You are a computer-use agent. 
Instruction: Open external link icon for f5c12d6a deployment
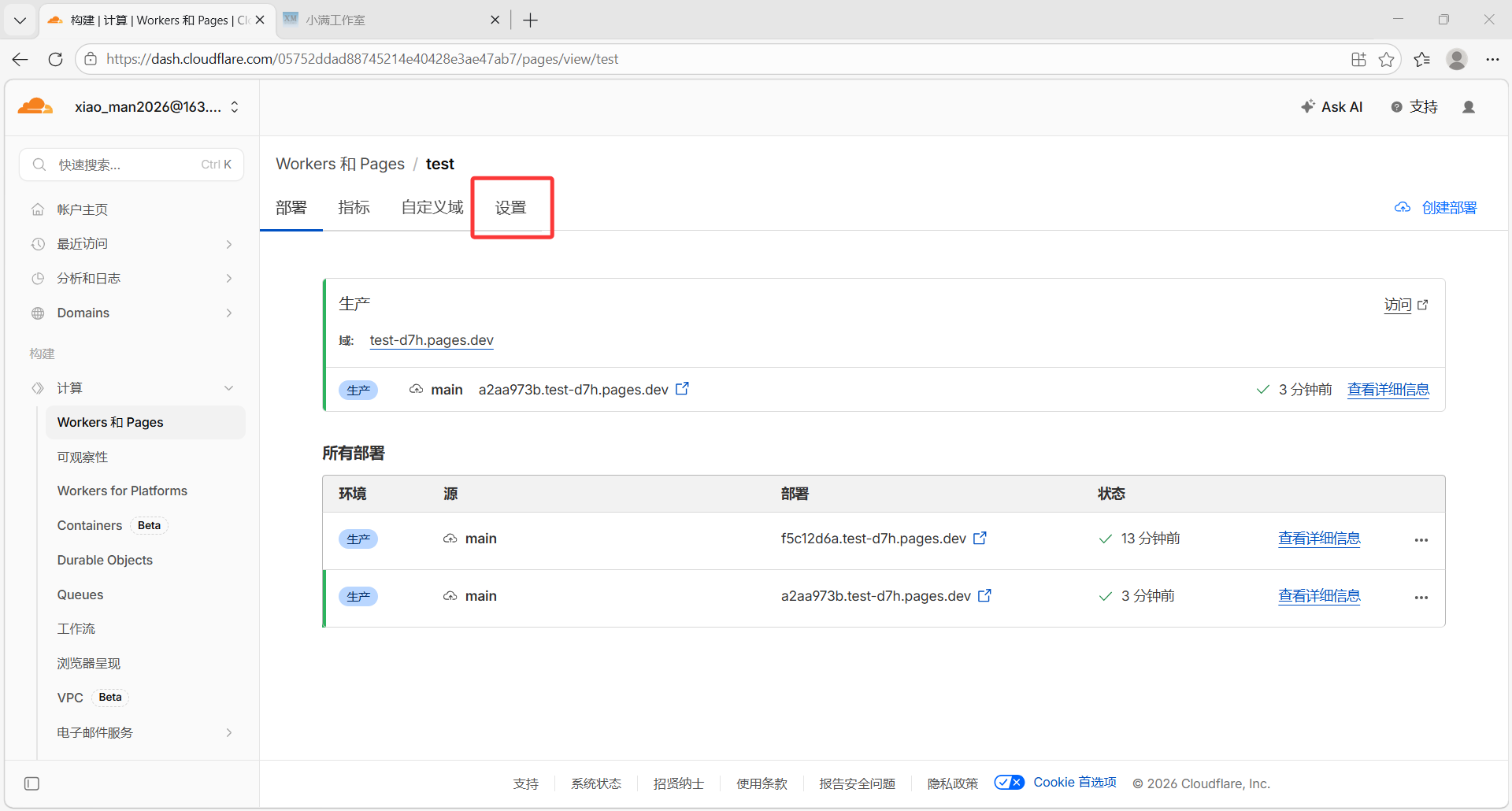point(980,539)
